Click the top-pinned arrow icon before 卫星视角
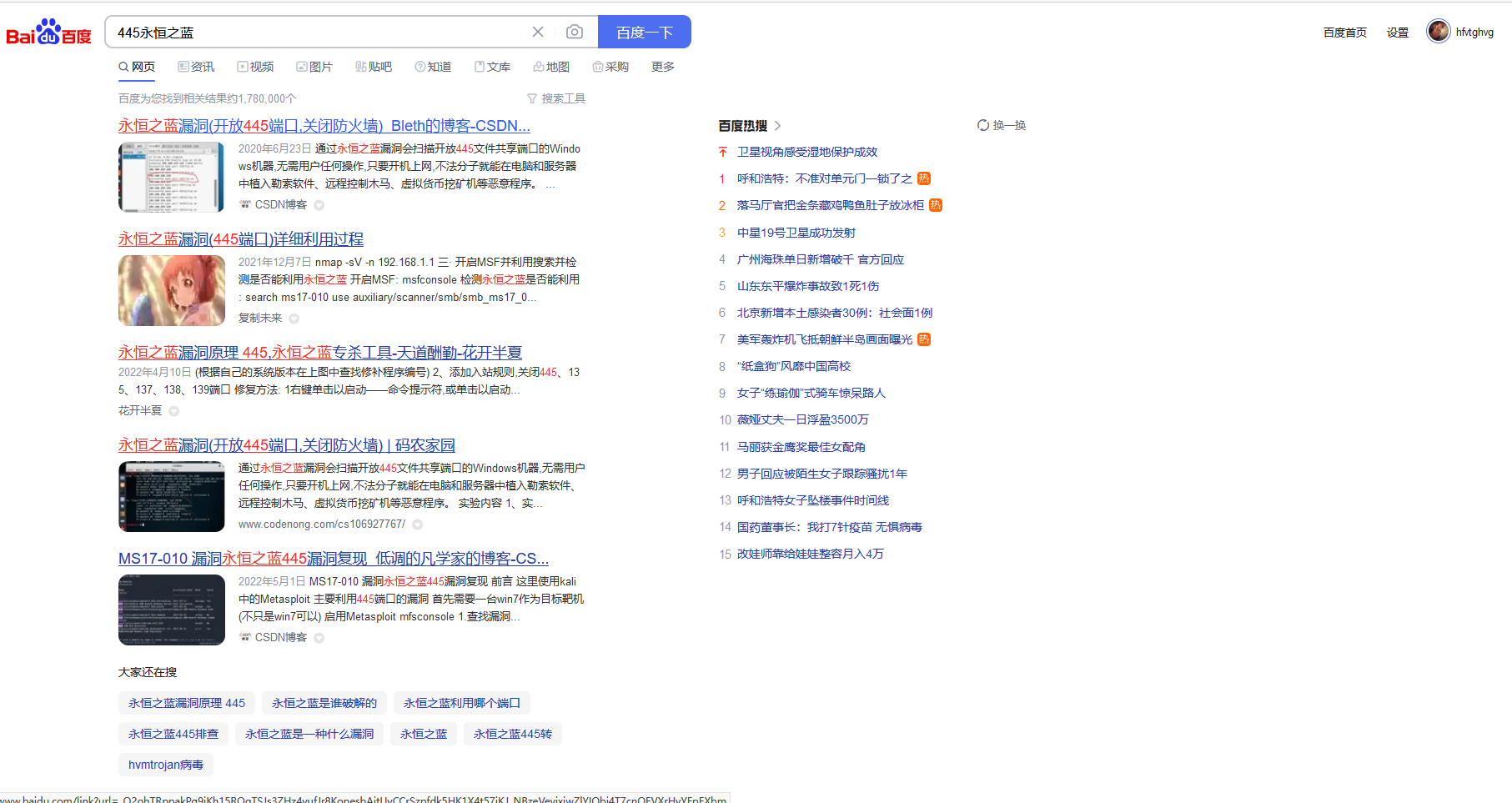1512x803 pixels. point(723,152)
